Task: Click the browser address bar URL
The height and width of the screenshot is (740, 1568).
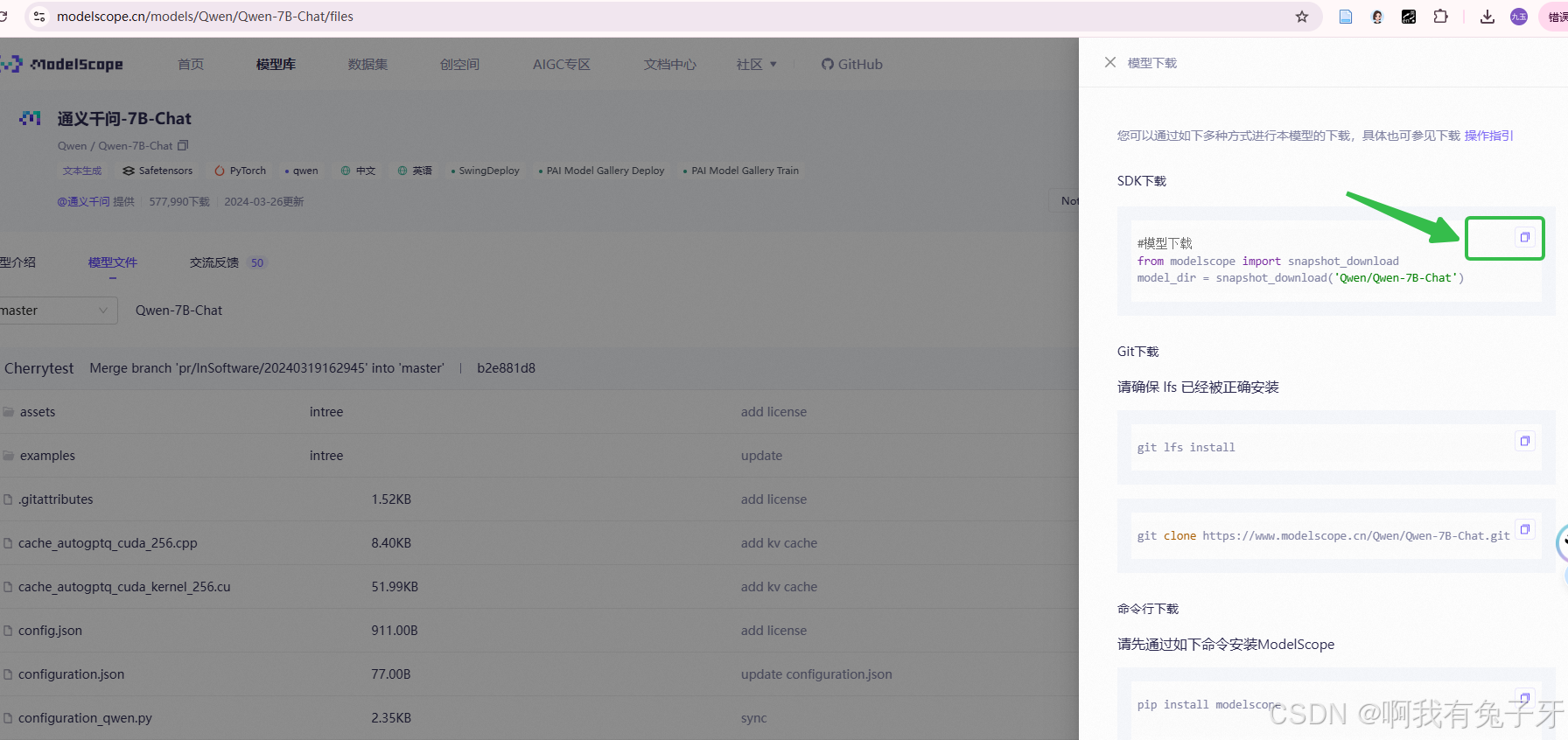Action: tap(205, 17)
